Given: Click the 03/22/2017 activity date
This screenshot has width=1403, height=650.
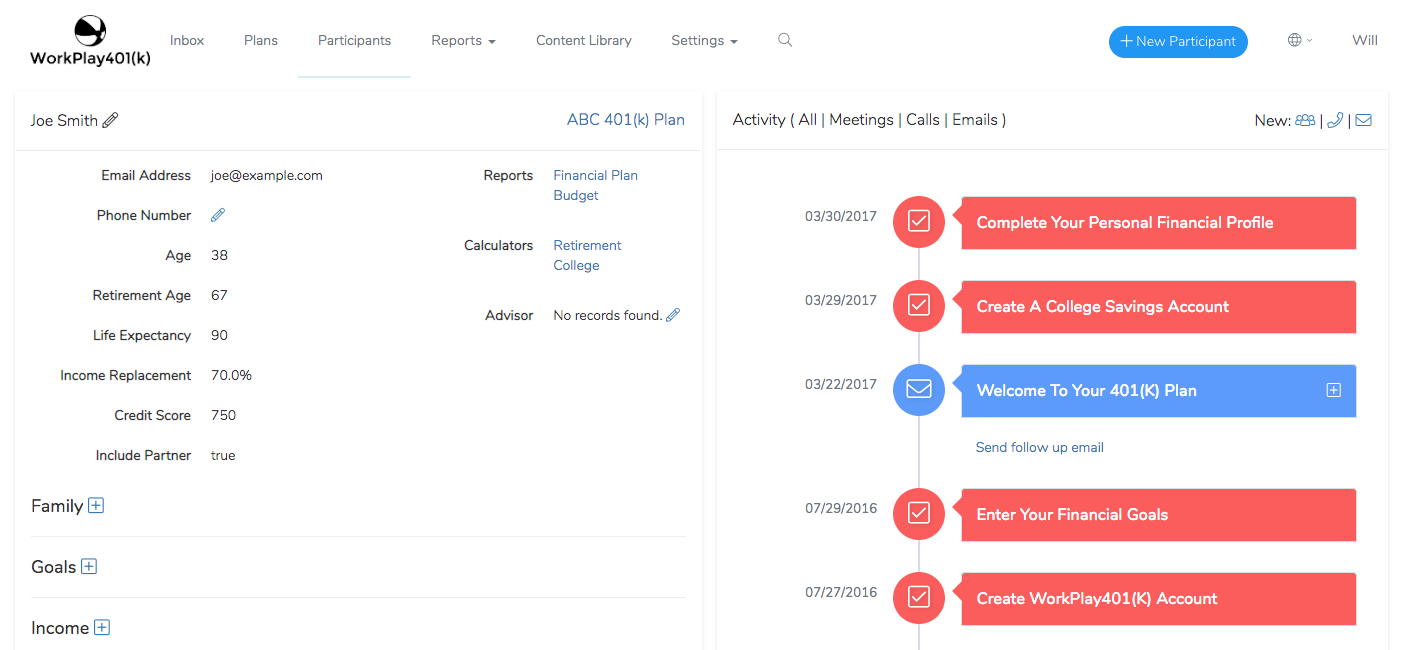Looking at the screenshot, I should pyautogui.click(x=841, y=384).
